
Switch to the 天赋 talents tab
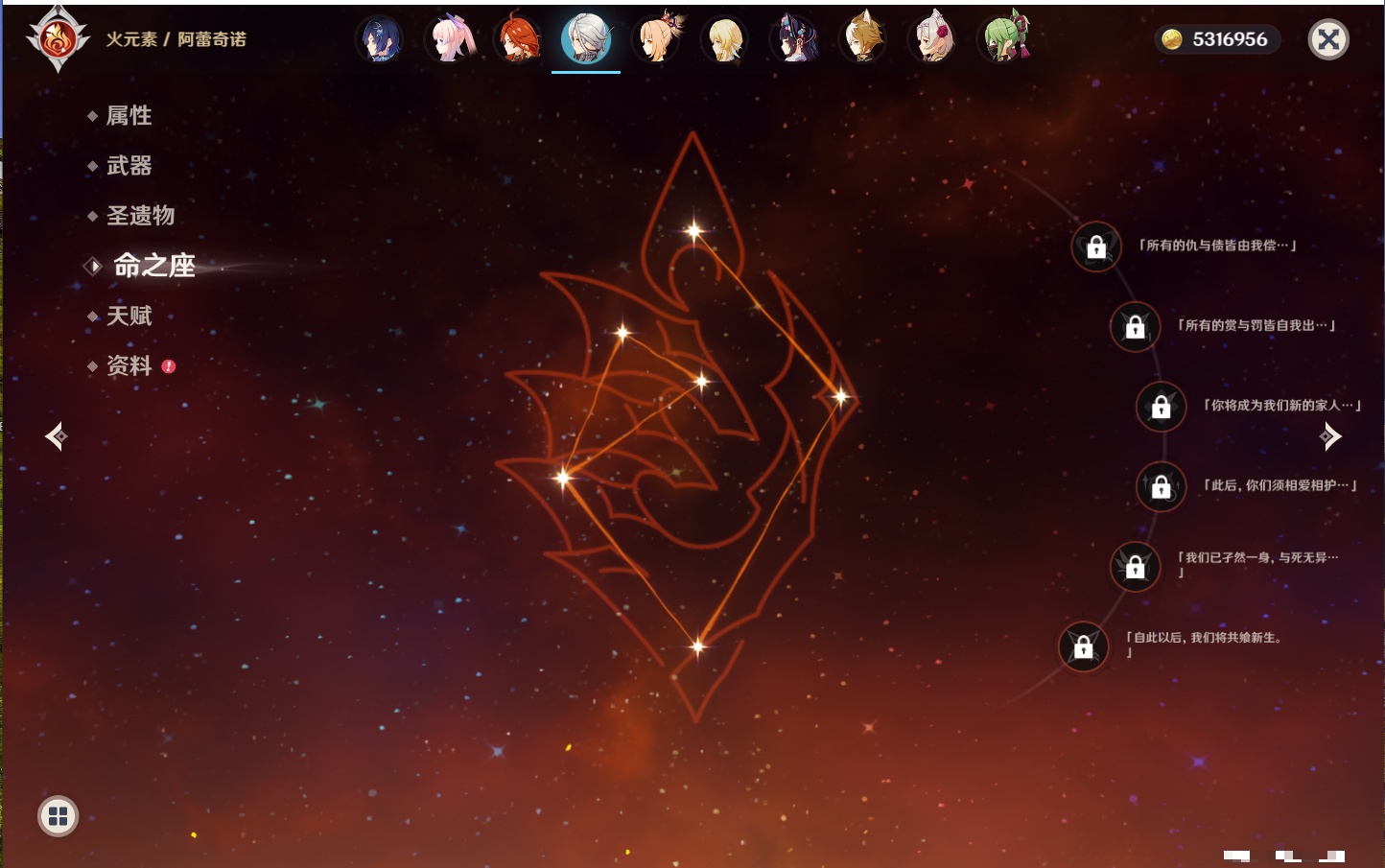click(129, 316)
